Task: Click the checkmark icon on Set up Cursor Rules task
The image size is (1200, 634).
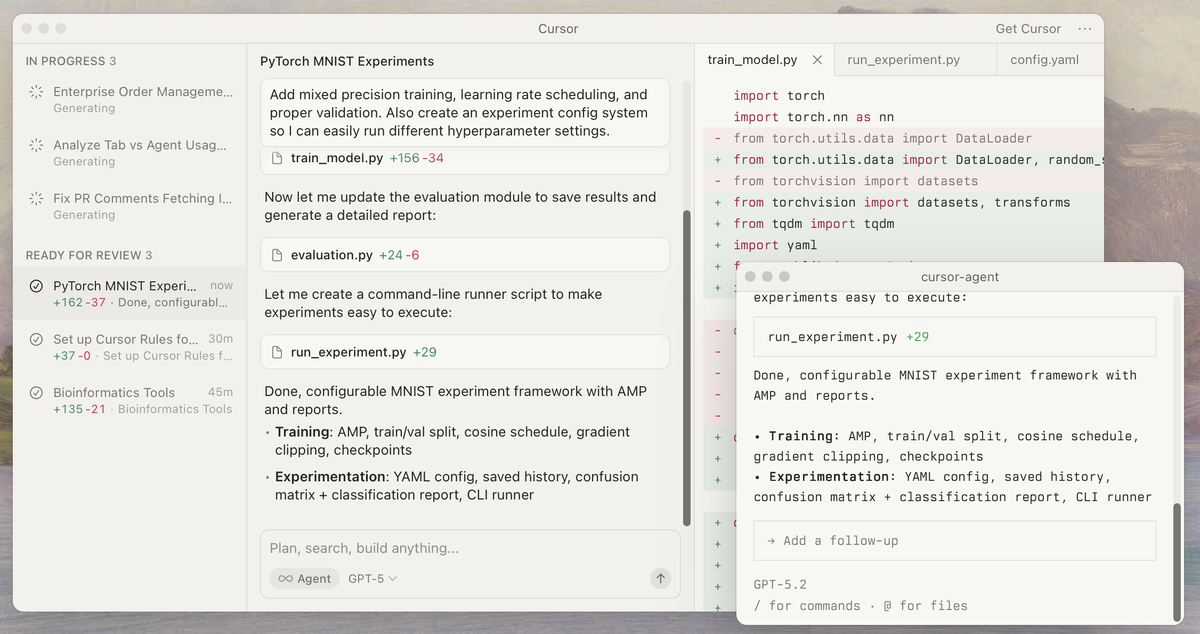Action: pyautogui.click(x=36, y=339)
